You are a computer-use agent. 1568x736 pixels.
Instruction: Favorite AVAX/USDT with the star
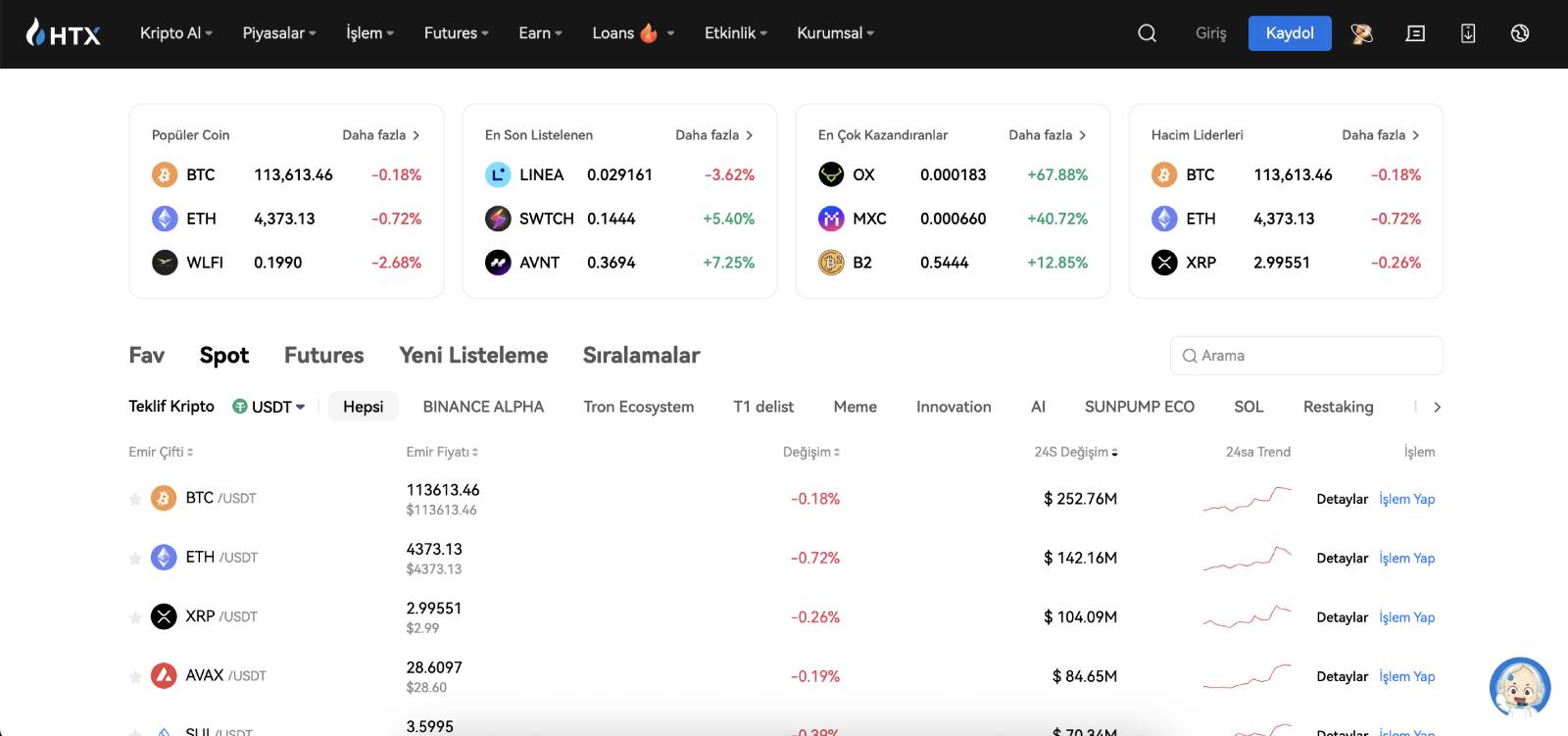pyautogui.click(x=135, y=676)
